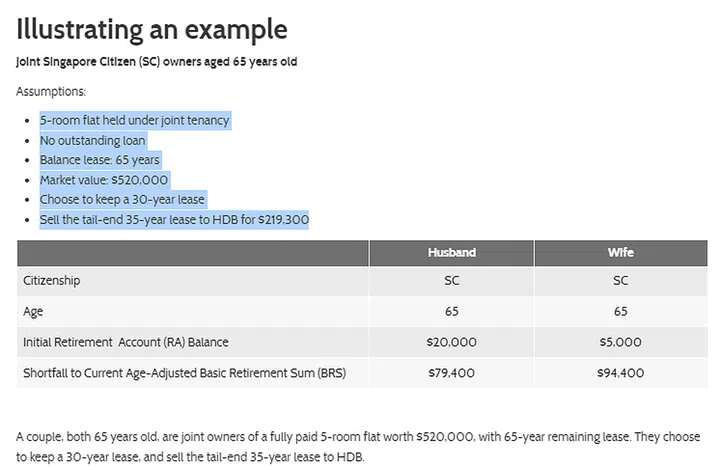Click the husband's $79,400 shortfall cell
The image size is (720, 470).
(451, 373)
